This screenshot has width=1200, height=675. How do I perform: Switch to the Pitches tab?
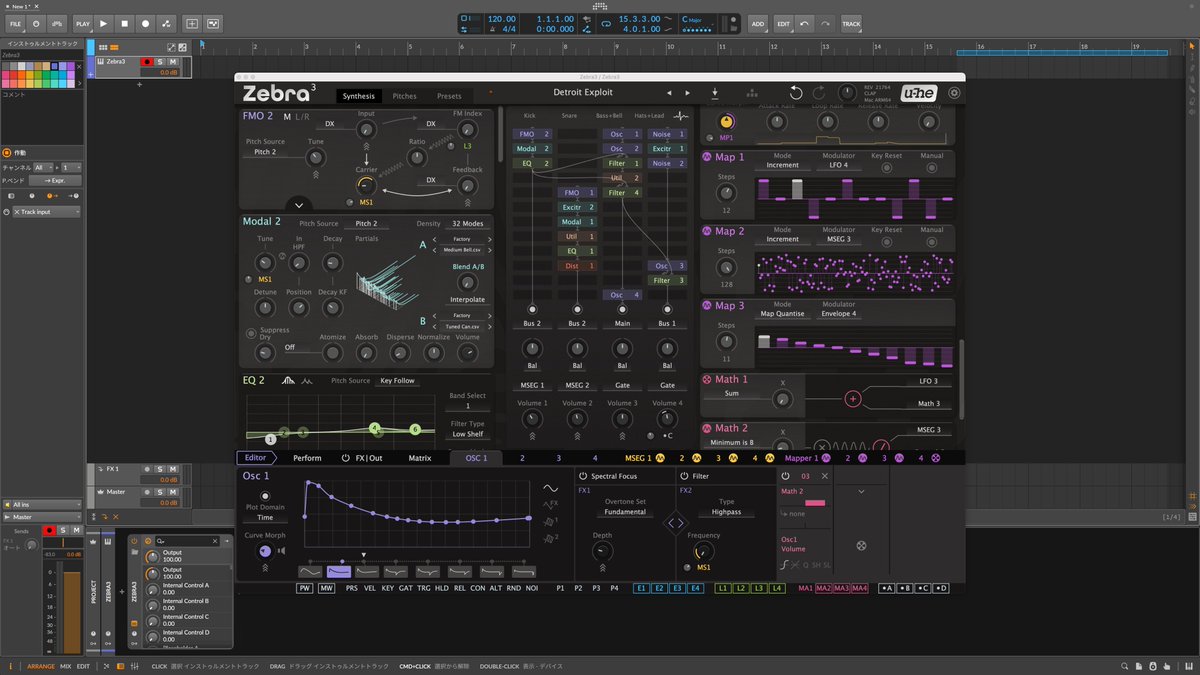[x=404, y=96]
